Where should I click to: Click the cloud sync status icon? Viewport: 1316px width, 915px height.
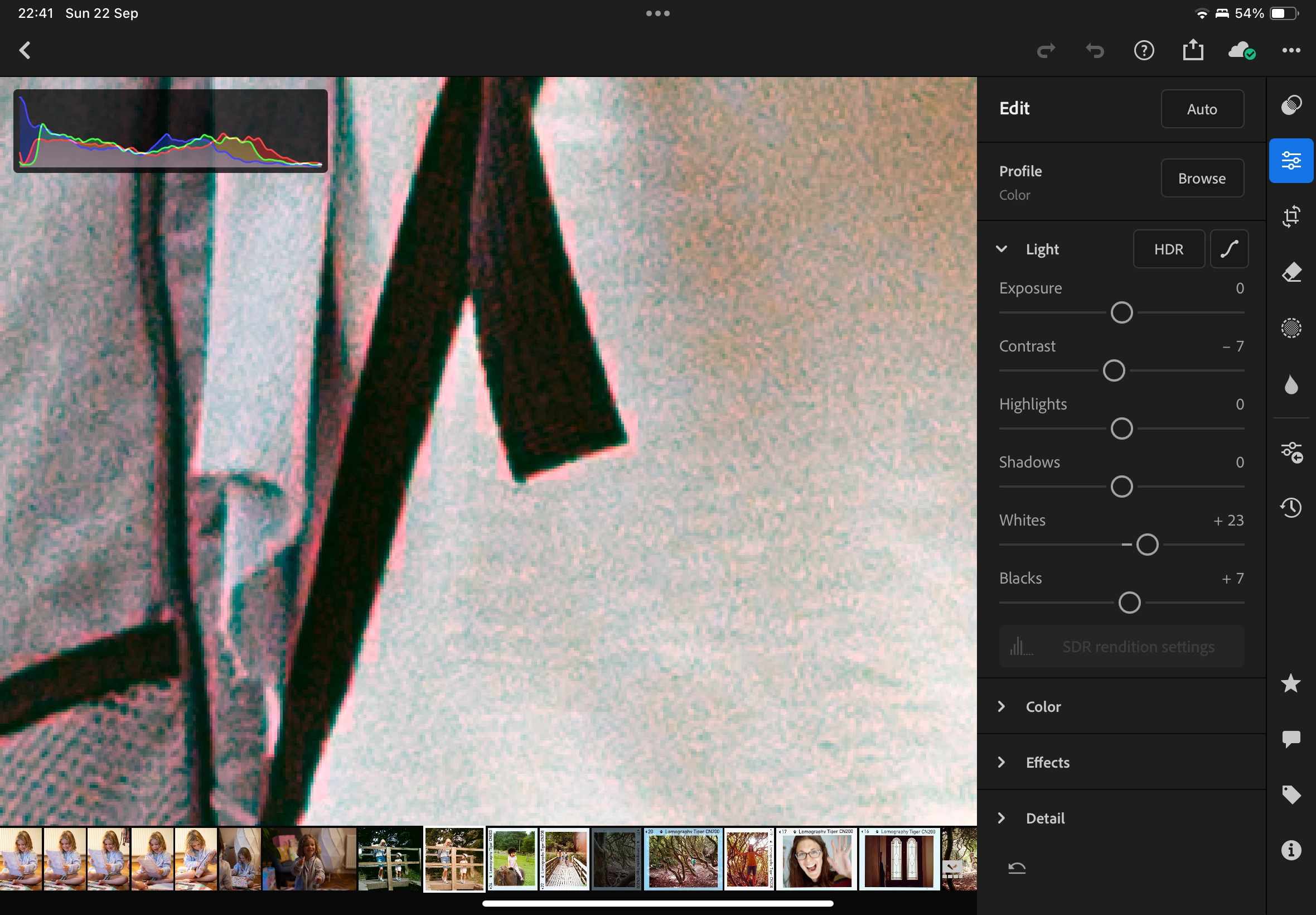click(x=1241, y=51)
